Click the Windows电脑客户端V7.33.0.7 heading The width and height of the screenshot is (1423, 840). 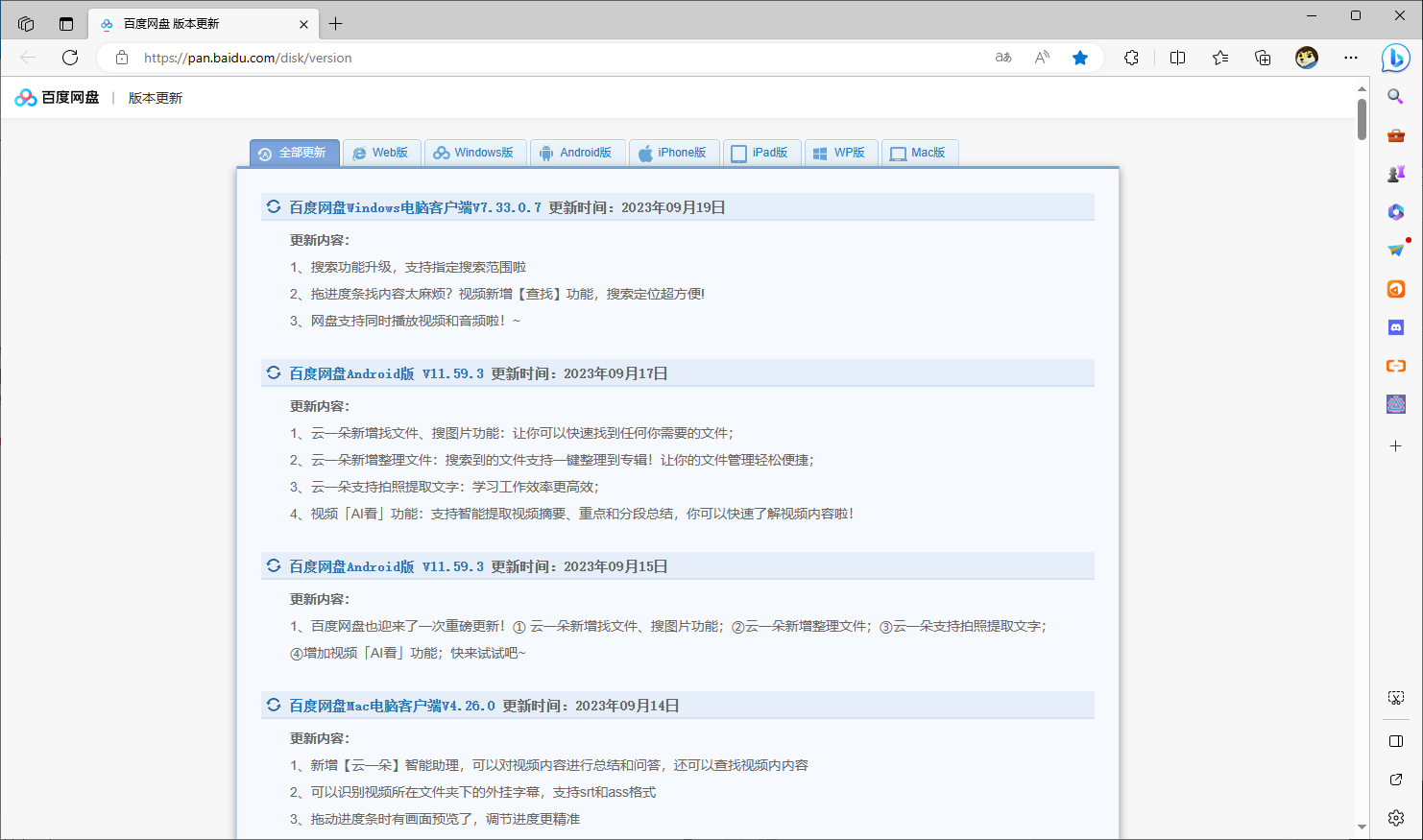tap(416, 207)
